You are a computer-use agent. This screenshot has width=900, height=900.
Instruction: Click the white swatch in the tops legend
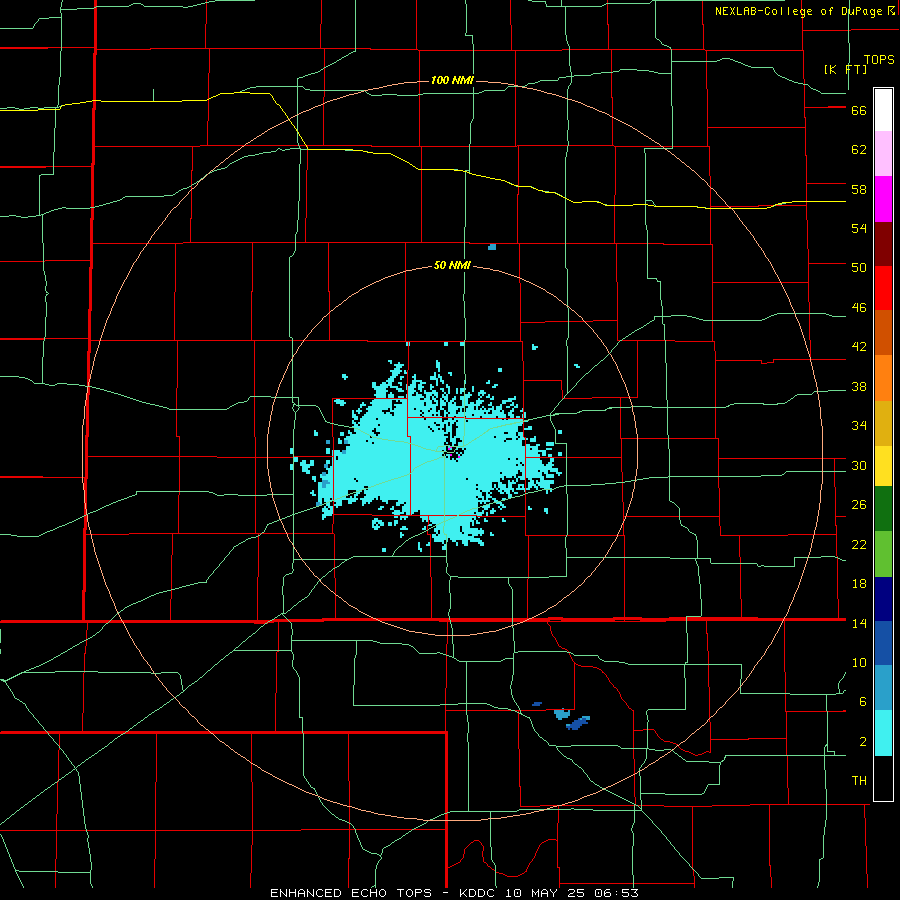[883, 110]
